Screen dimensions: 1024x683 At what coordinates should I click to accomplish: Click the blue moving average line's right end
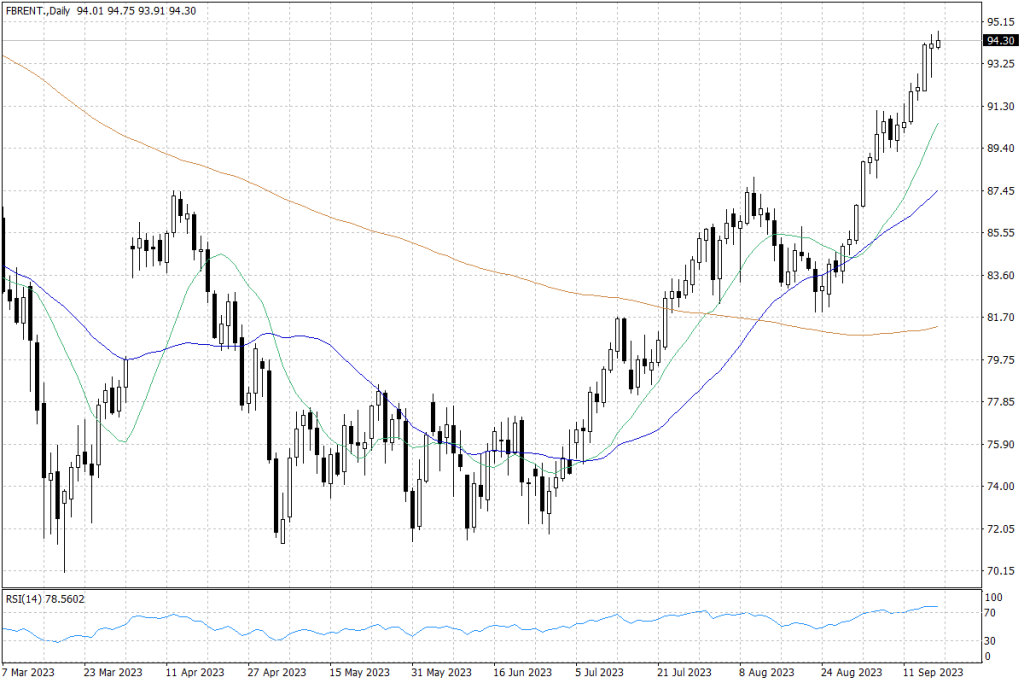click(x=937, y=190)
